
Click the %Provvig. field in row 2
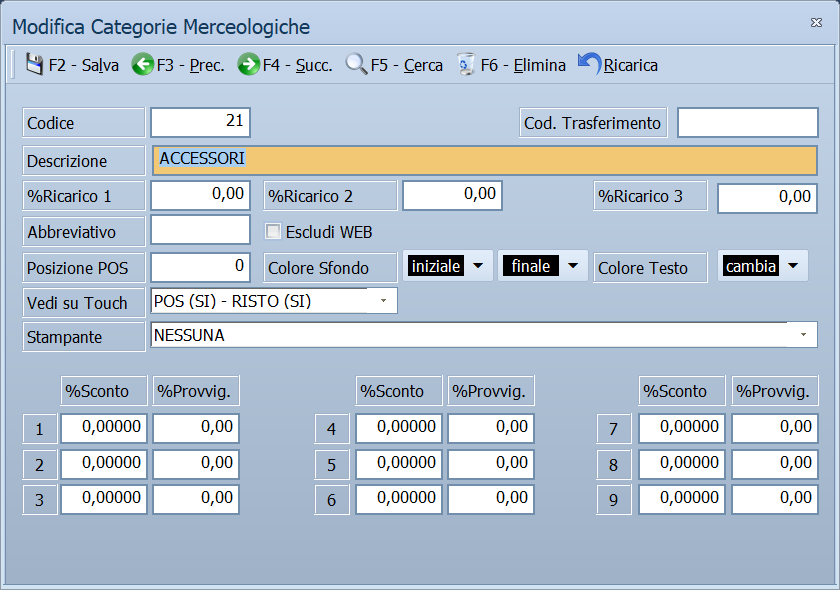[196, 464]
